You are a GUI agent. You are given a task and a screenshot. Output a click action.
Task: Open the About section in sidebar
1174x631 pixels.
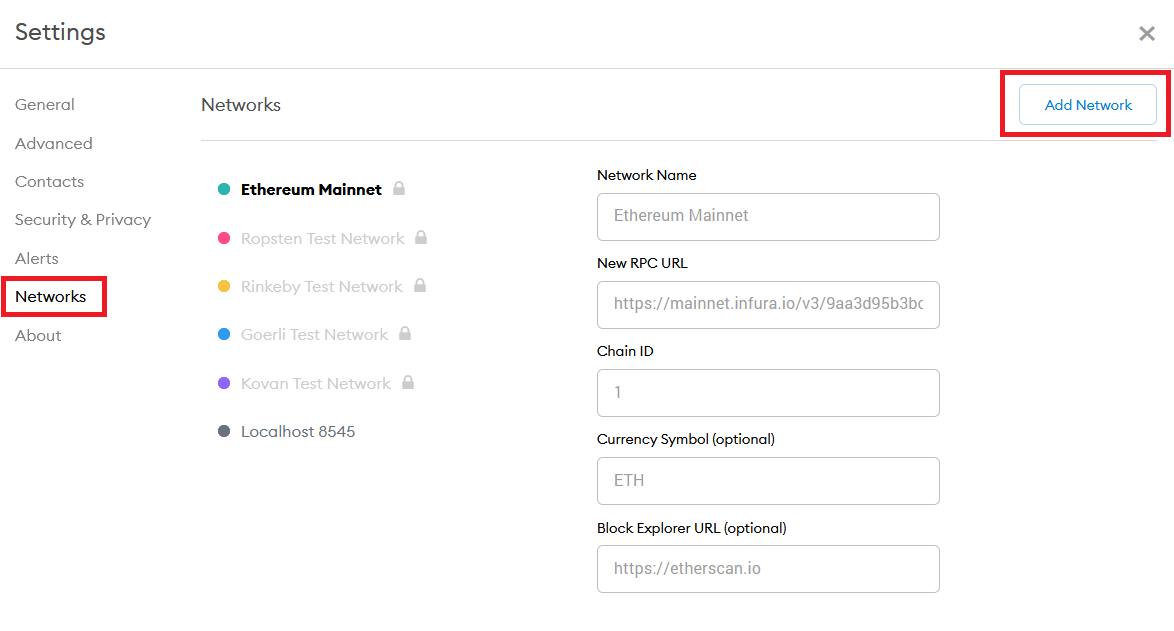point(38,335)
